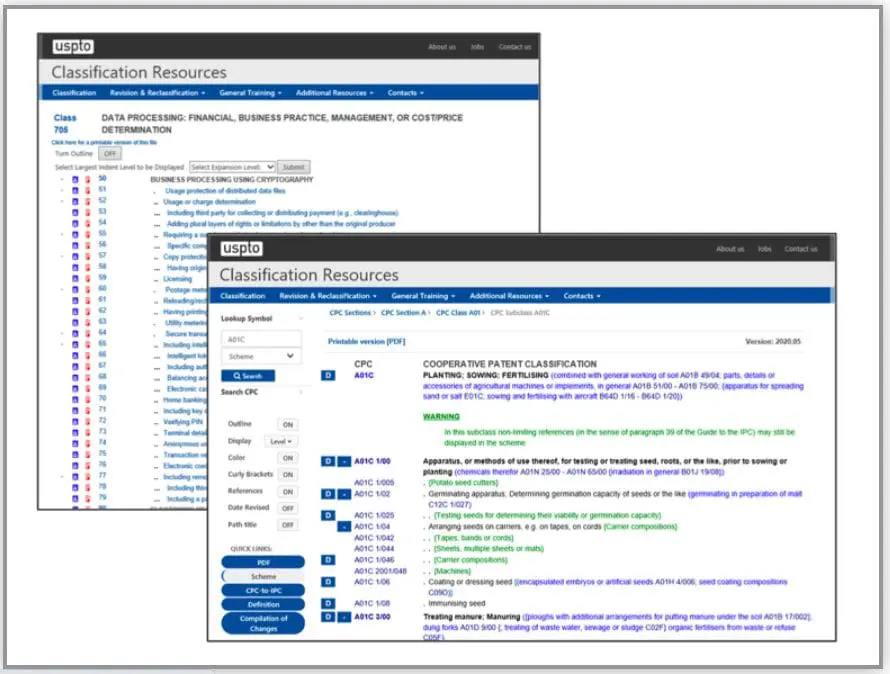This screenshot has height=674, width=890.
Task: Click the Submit button in Class 705 window
Action: click(293, 167)
